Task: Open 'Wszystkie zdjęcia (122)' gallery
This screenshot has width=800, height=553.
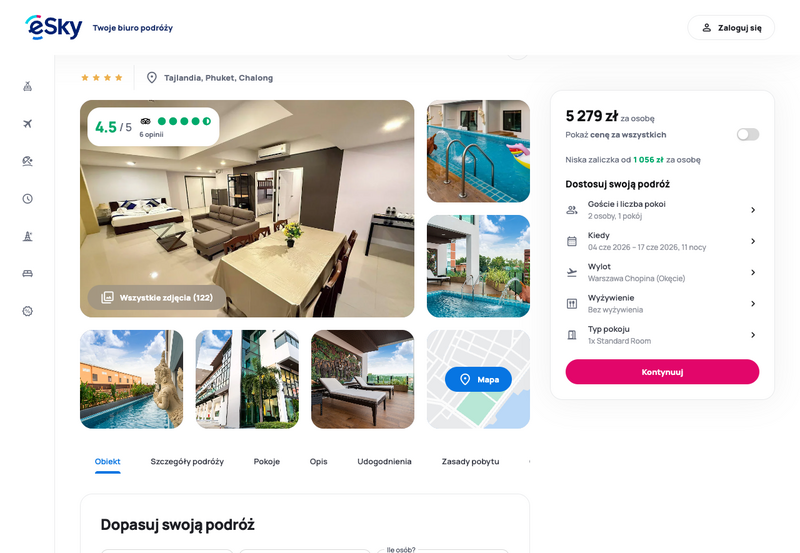Action: tap(157, 297)
